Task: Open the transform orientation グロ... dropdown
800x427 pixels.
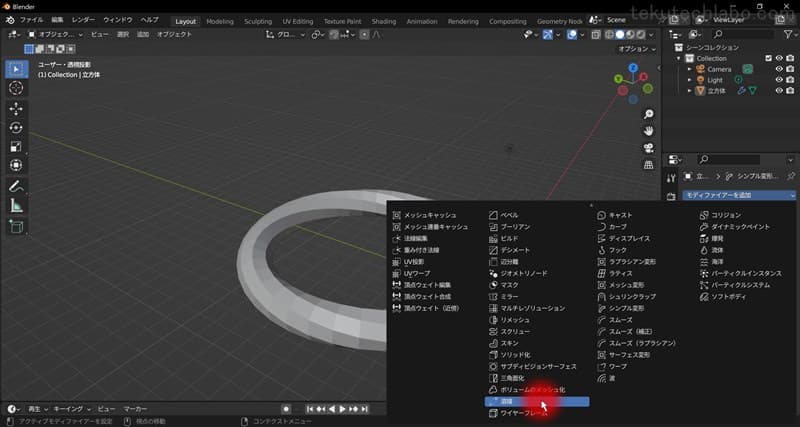Action: (286, 35)
